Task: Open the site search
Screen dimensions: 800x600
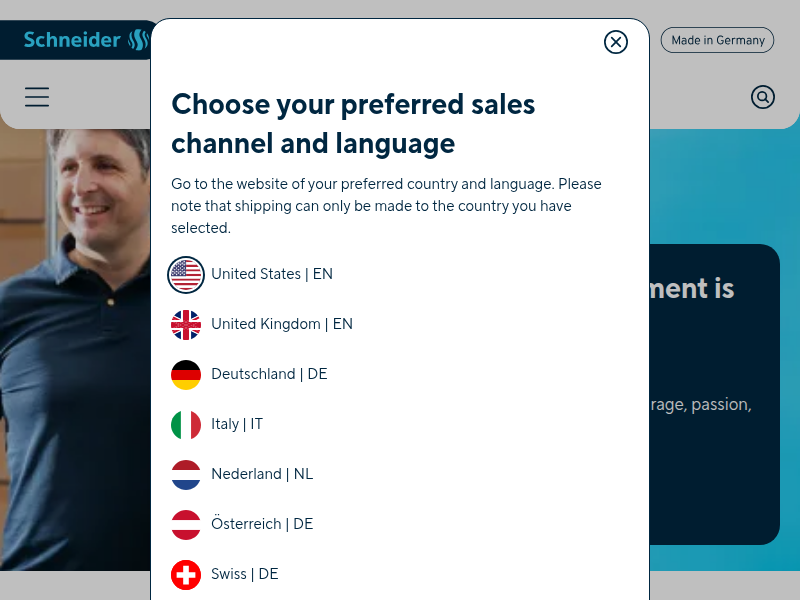Action: (763, 97)
